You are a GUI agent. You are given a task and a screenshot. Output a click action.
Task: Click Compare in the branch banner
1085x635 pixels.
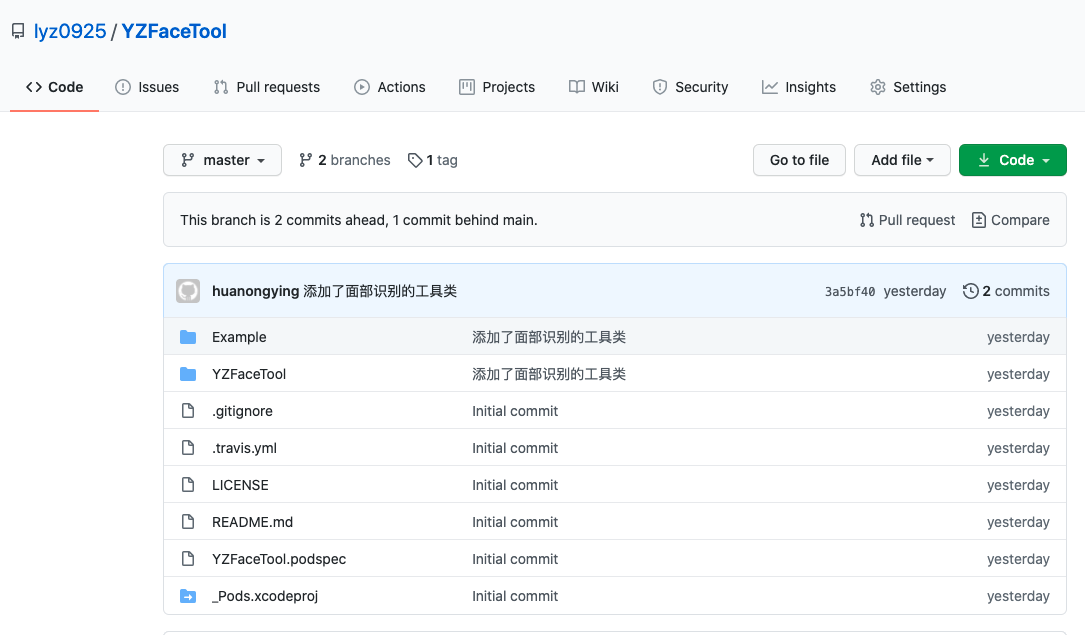coord(1010,220)
